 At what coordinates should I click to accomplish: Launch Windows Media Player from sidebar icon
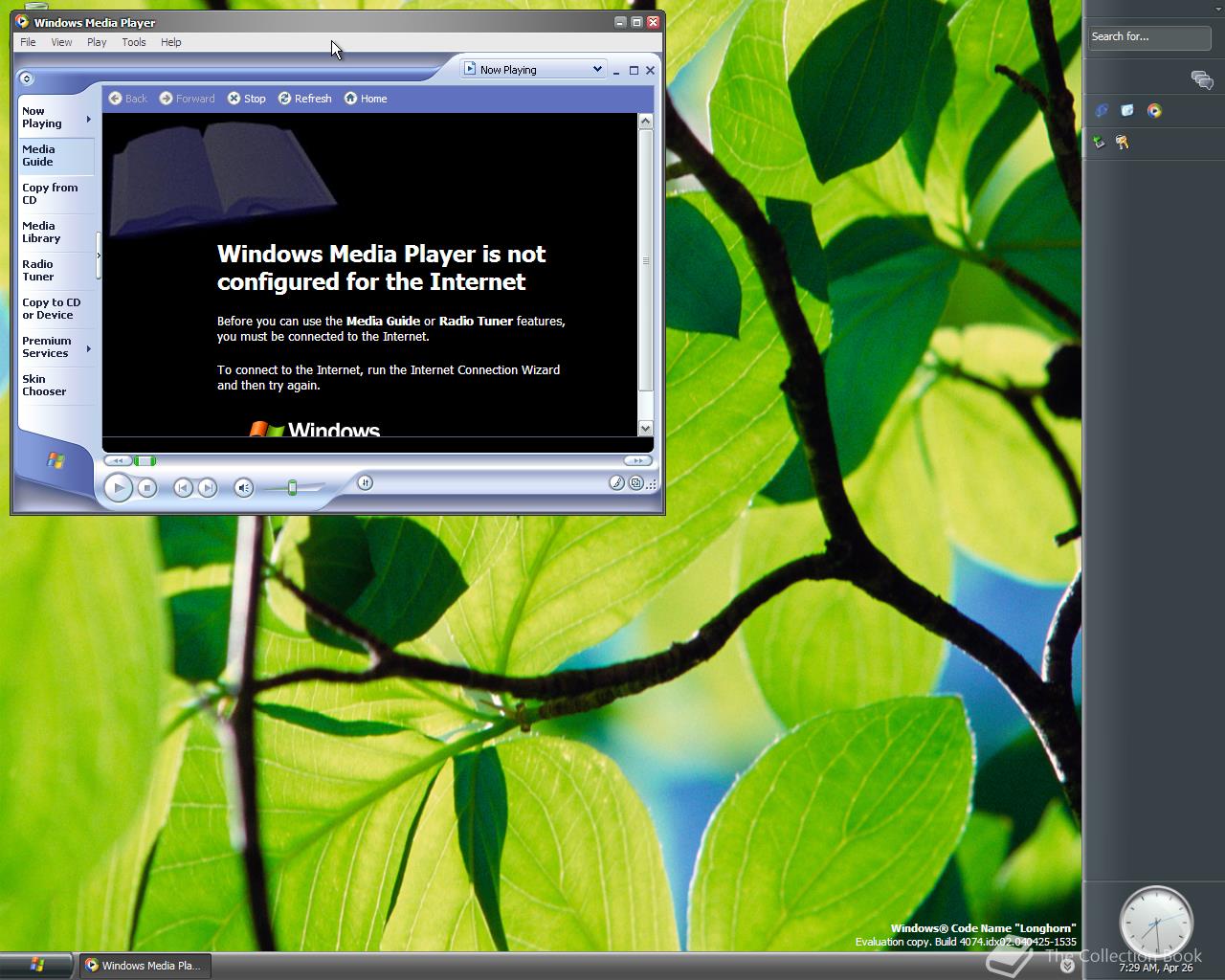click(x=1154, y=111)
